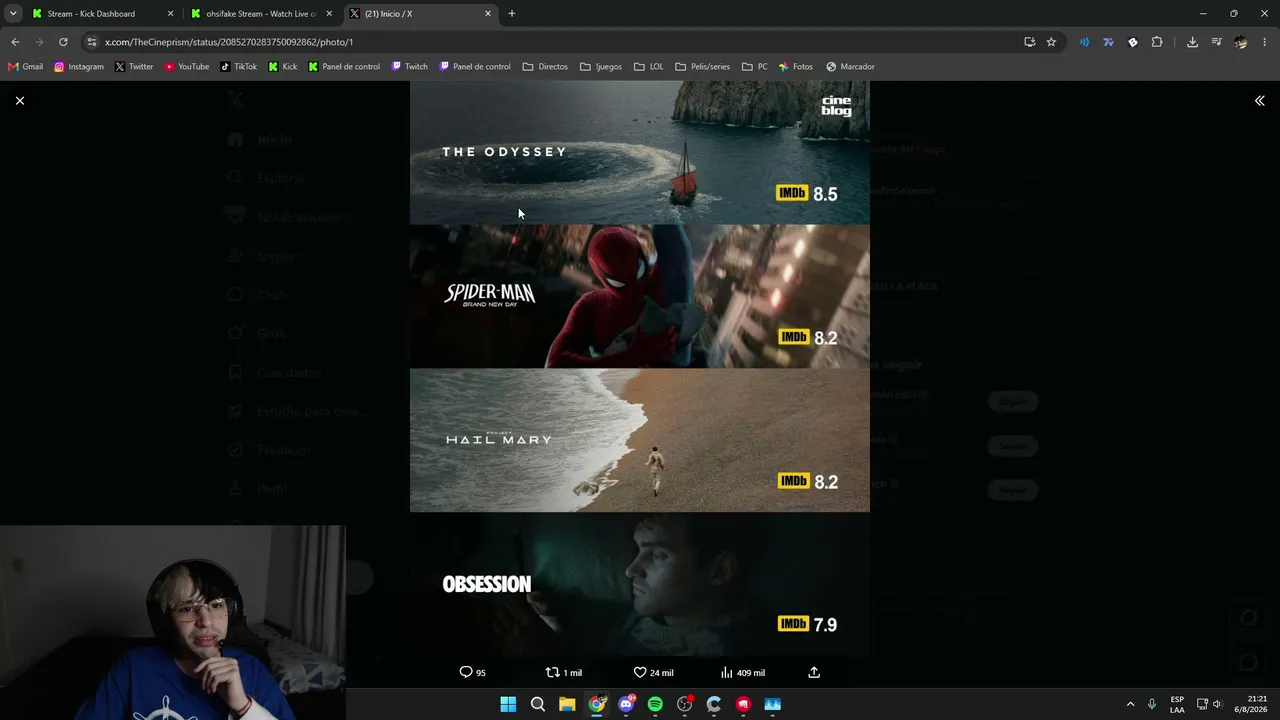Screen dimensions: 1280x720
Task: Open the Twitch Panel de control bookmark
Action: [x=475, y=67]
